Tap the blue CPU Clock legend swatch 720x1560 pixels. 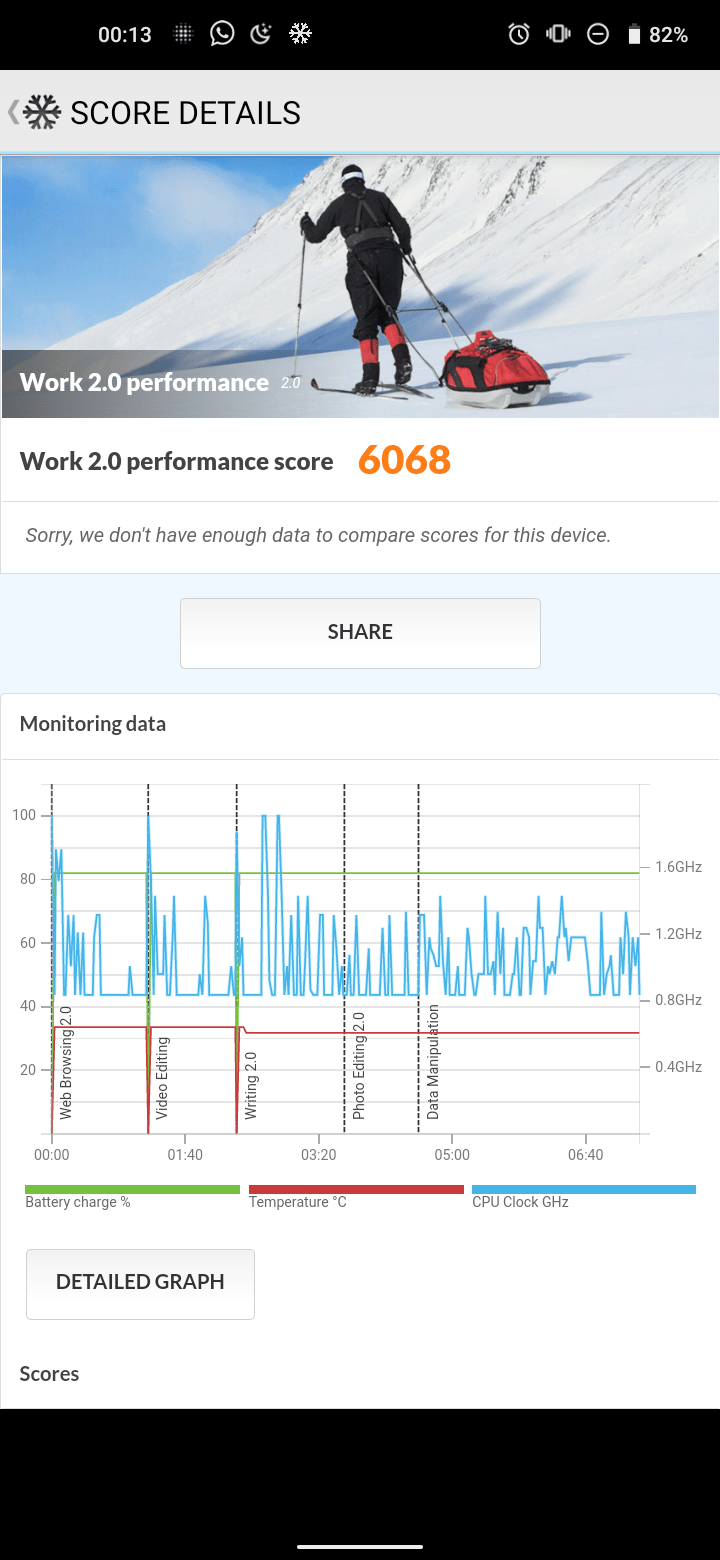(x=583, y=1189)
